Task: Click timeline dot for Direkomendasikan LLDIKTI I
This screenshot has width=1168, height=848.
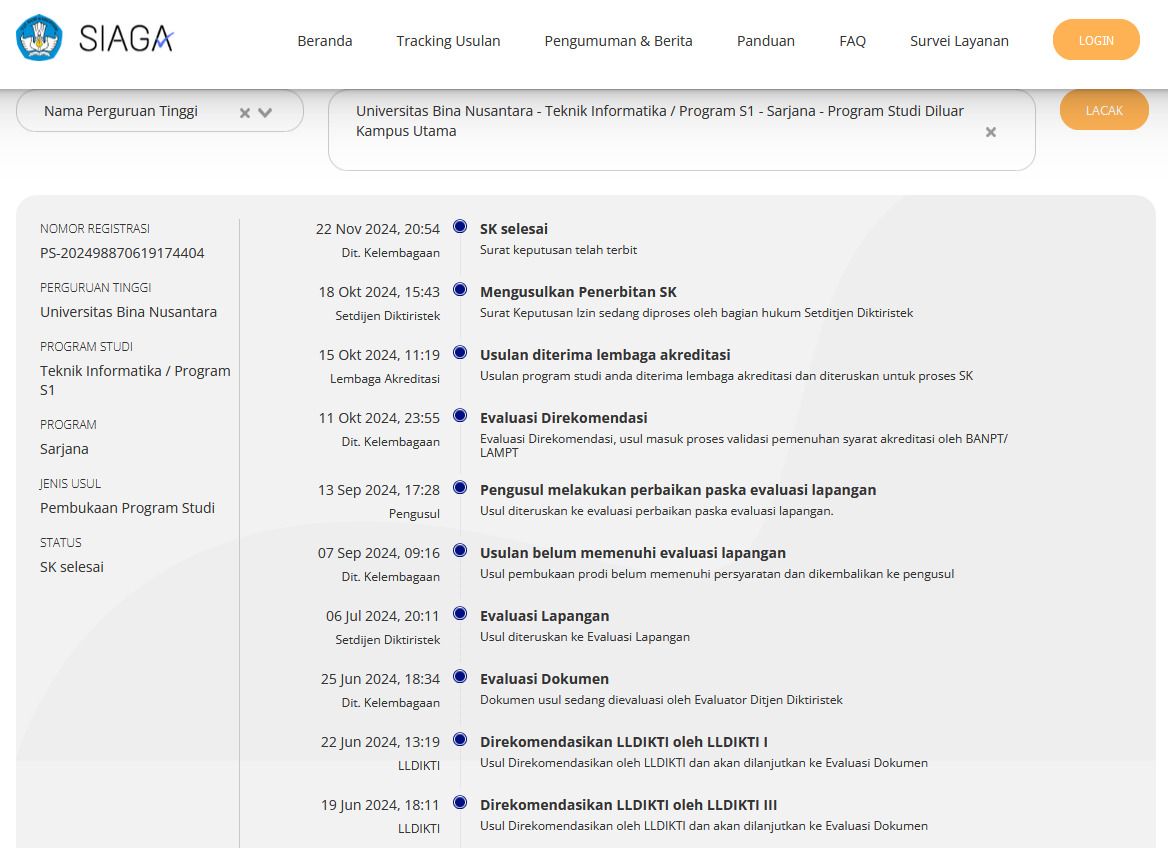Action: point(460,739)
